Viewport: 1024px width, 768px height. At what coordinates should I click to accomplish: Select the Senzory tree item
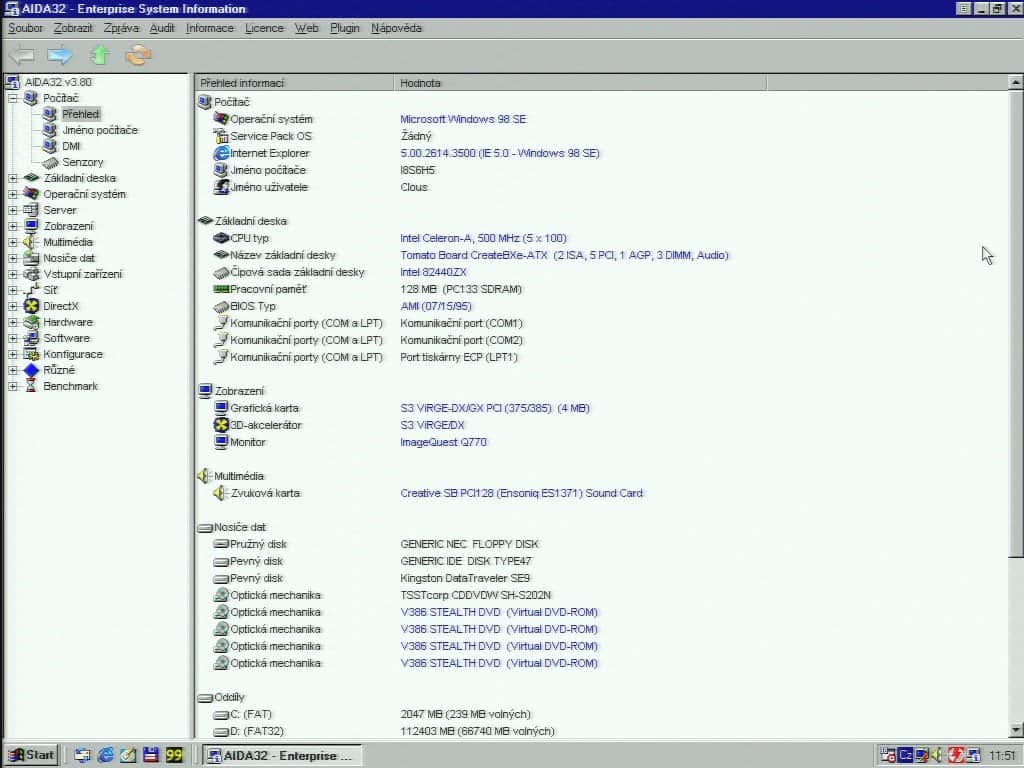pyautogui.click(x=82, y=162)
